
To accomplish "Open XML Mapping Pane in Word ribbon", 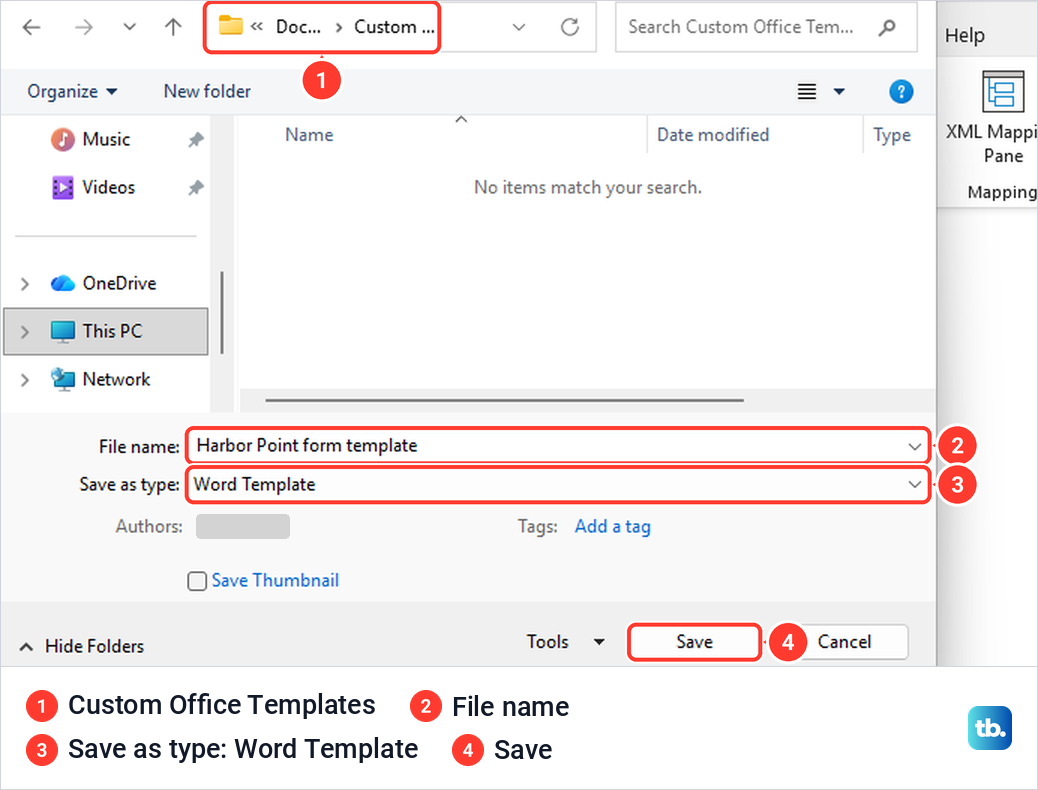I will pyautogui.click(x=1002, y=117).
